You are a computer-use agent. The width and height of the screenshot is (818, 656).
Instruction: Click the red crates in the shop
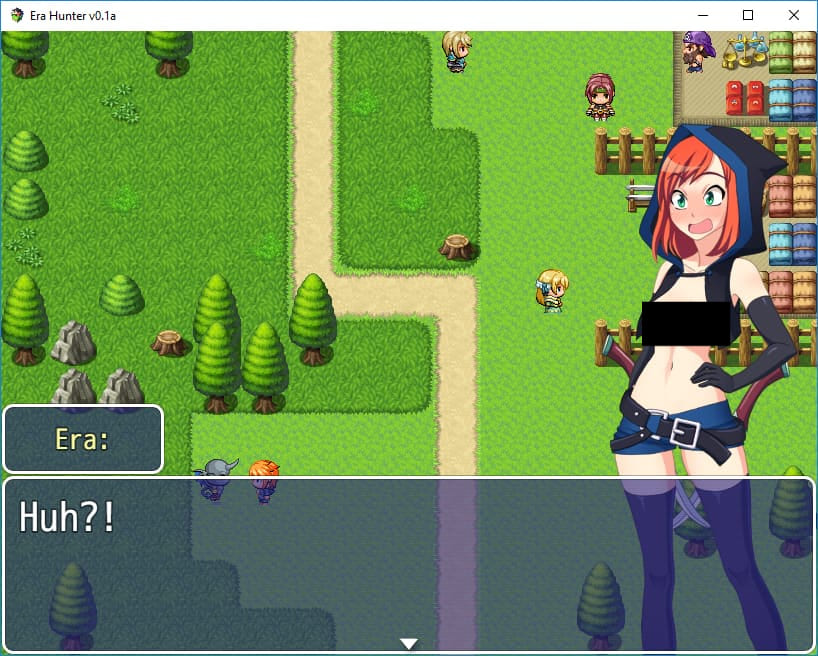743,98
